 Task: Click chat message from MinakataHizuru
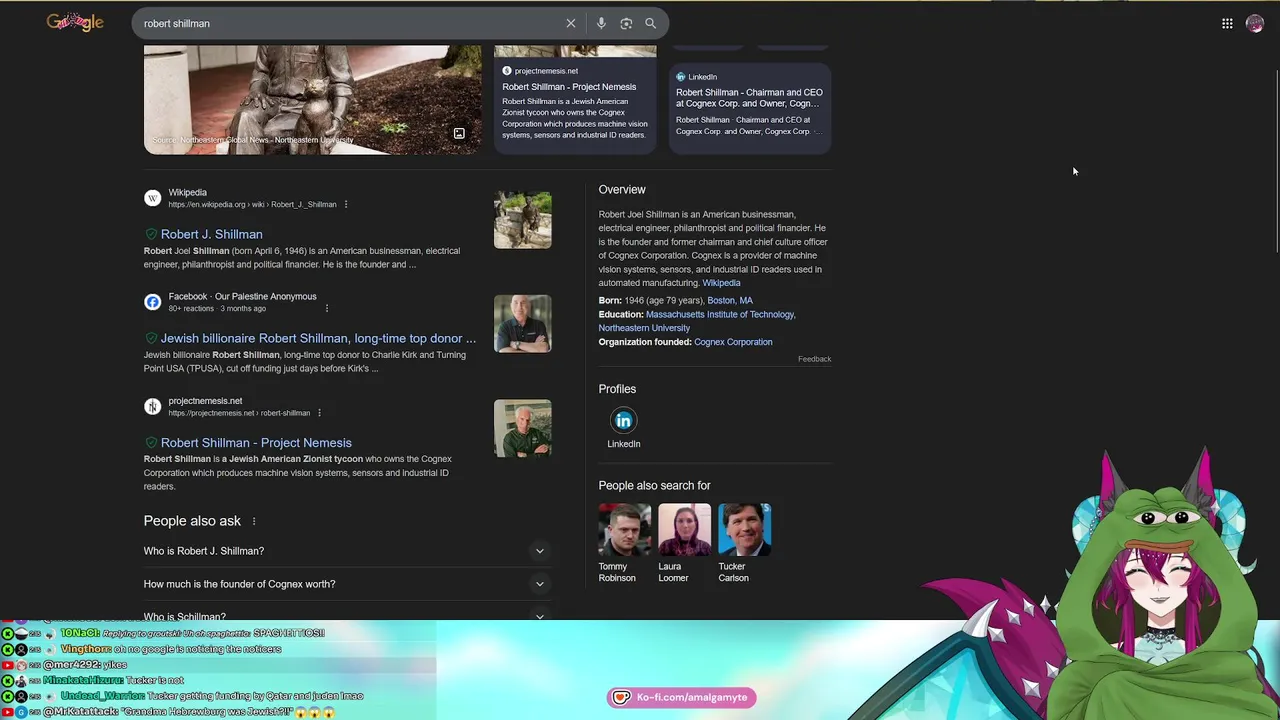coord(113,680)
